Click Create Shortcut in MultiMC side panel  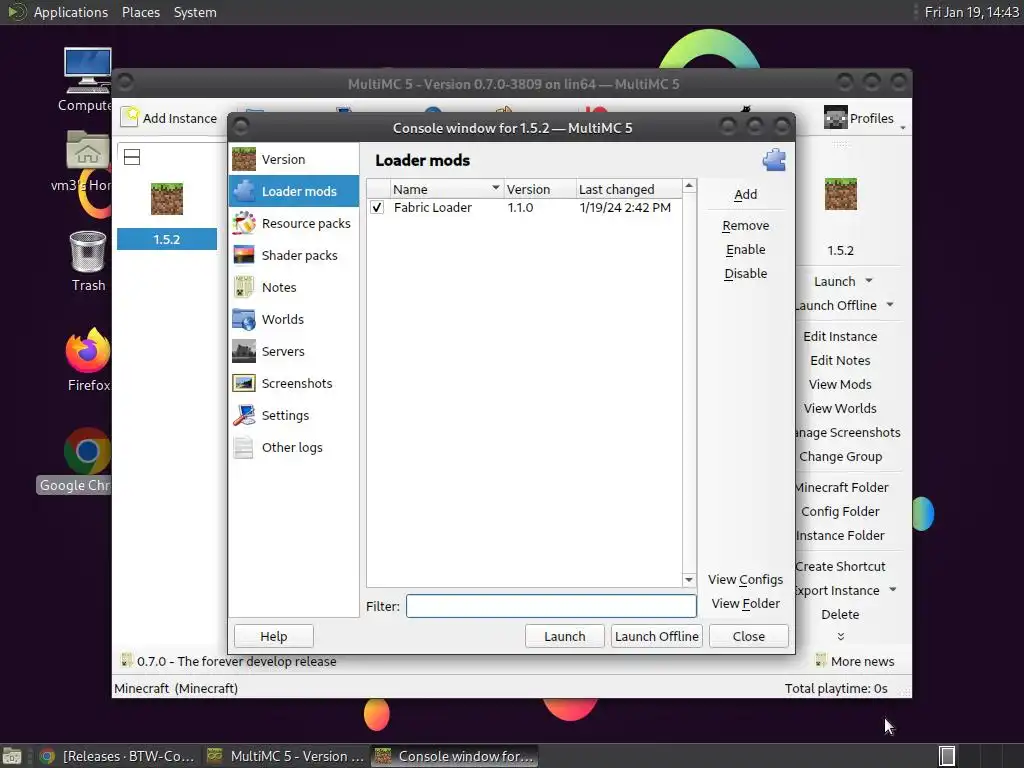click(x=840, y=567)
